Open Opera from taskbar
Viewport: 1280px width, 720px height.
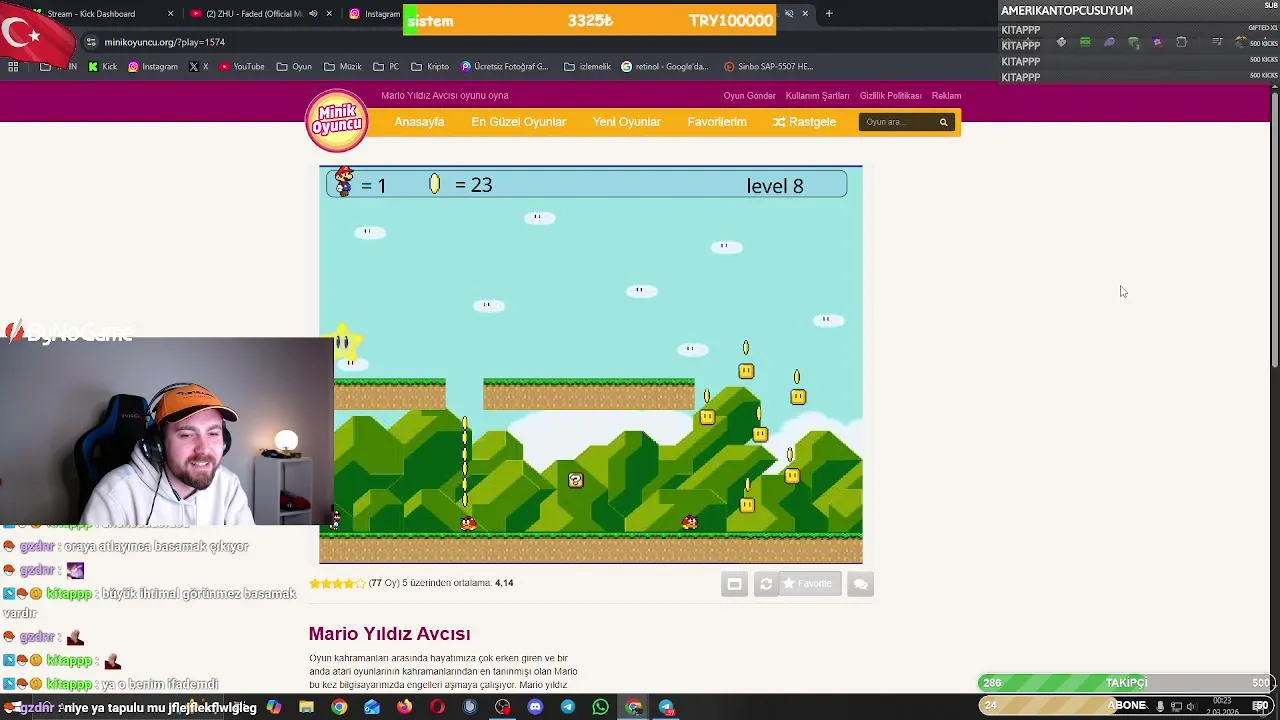437,707
